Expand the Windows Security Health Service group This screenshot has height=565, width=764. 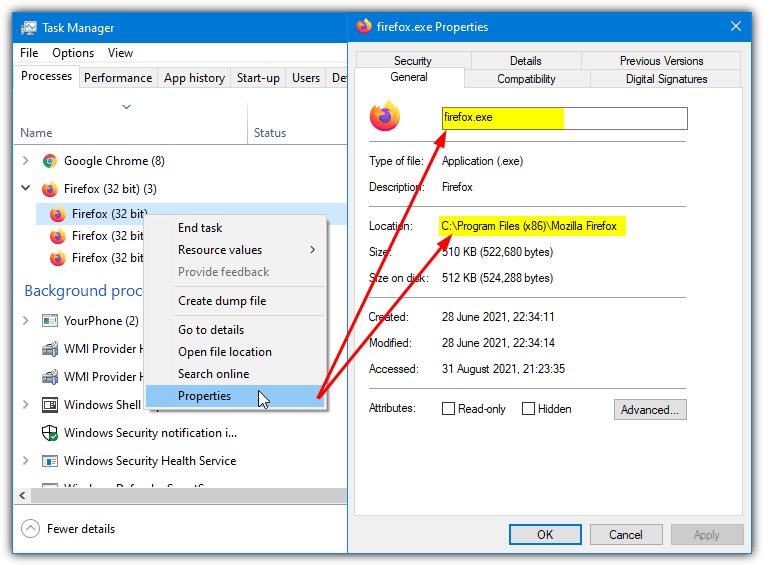point(26,460)
